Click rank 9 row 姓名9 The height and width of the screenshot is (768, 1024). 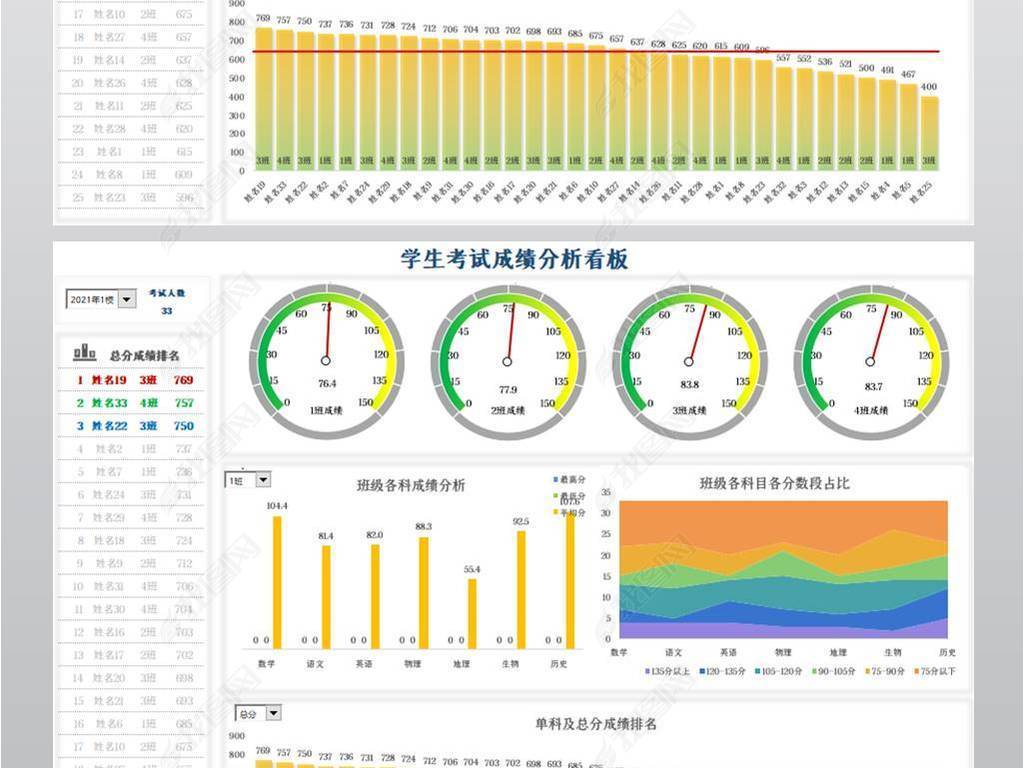(x=131, y=563)
